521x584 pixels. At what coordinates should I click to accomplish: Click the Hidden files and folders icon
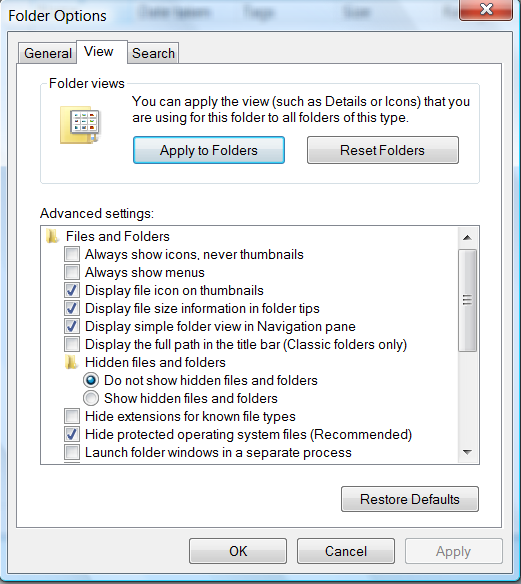pyautogui.click(x=71, y=362)
